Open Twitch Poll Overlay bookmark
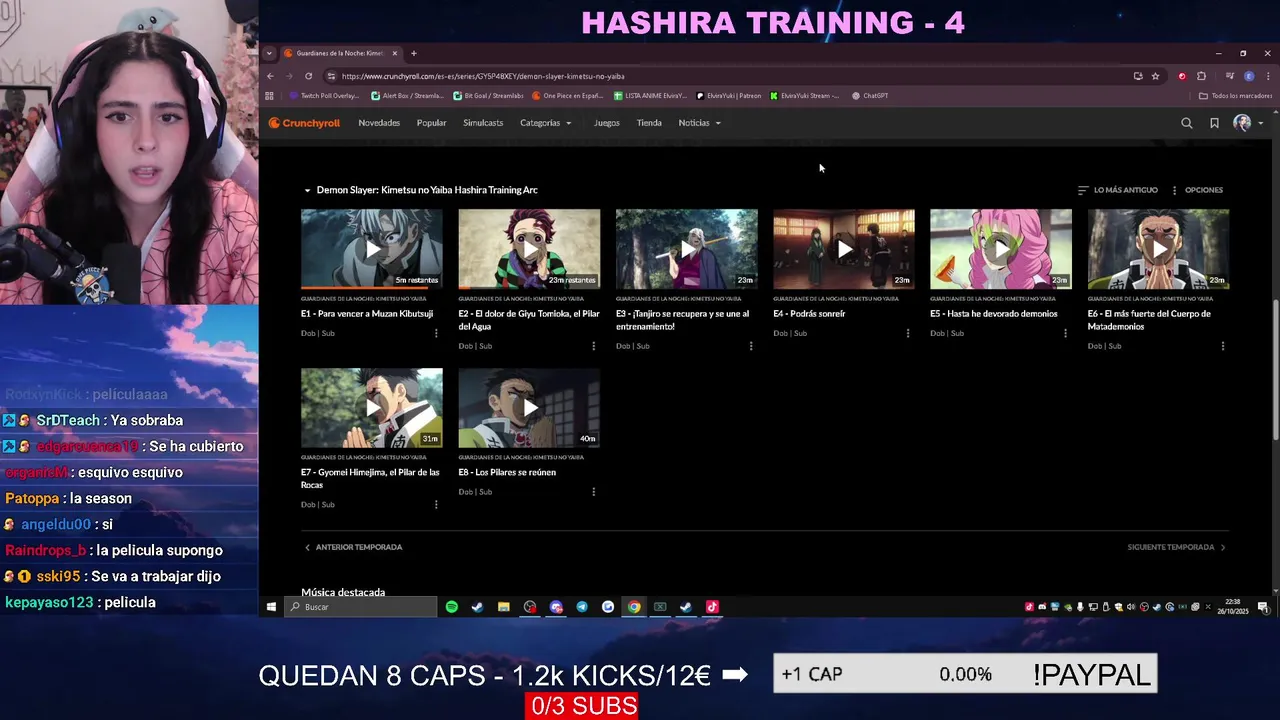 [324, 96]
